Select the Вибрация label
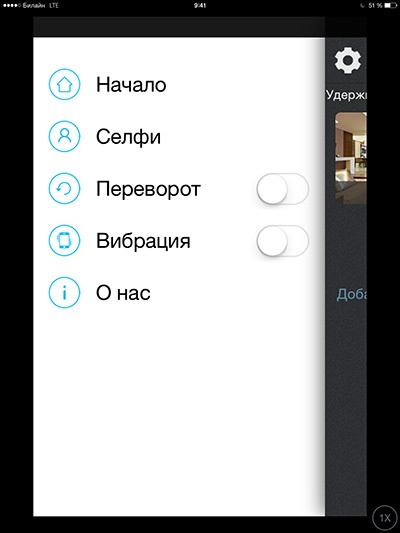This screenshot has width=400, height=533. point(143,241)
